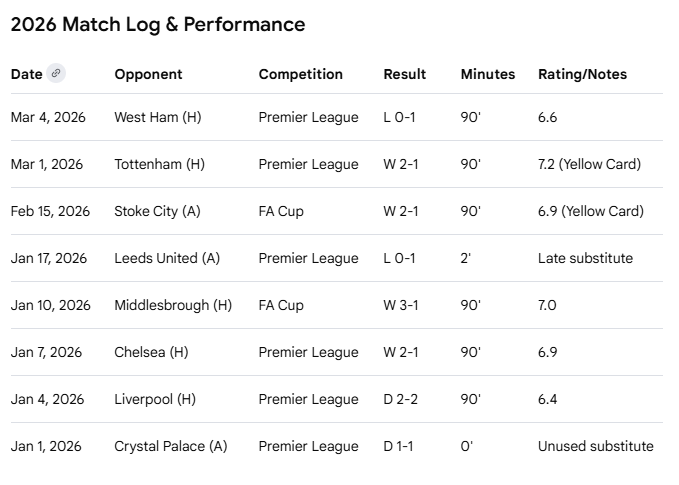Image resolution: width=679 pixels, height=485 pixels.
Task: Click the Mar 4, 2026 date cell
Action: (48, 117)
